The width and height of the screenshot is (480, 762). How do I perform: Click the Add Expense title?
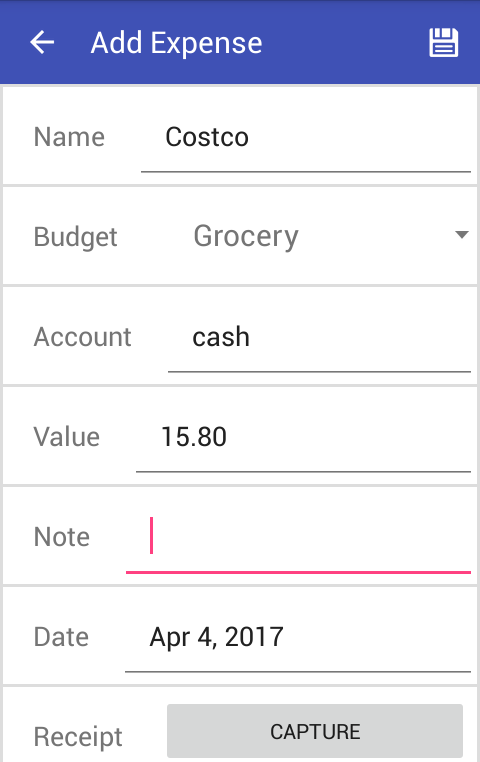click(x=176, y=43)
